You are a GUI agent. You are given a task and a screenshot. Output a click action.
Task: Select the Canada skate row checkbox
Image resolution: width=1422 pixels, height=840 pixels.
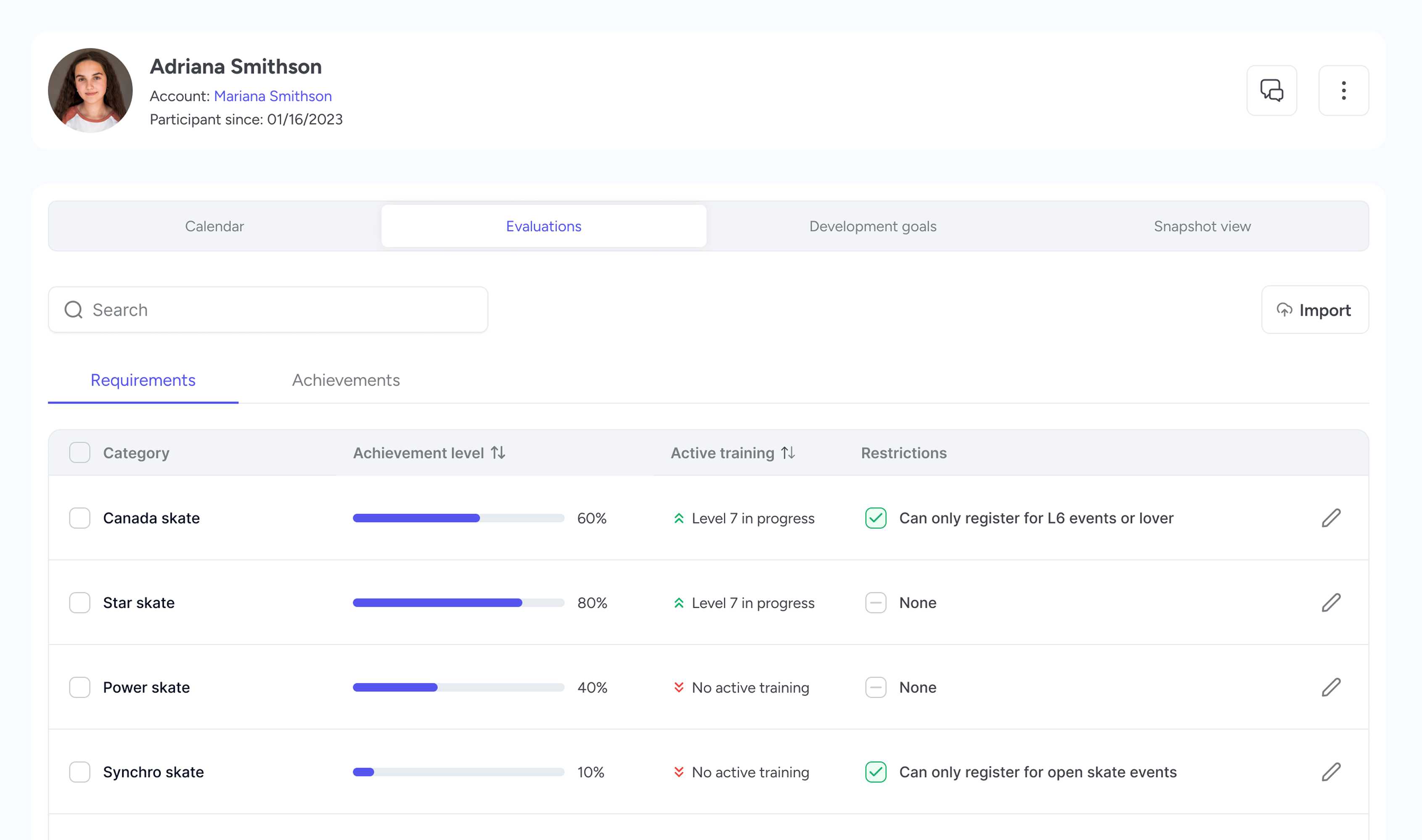(80, 518)
